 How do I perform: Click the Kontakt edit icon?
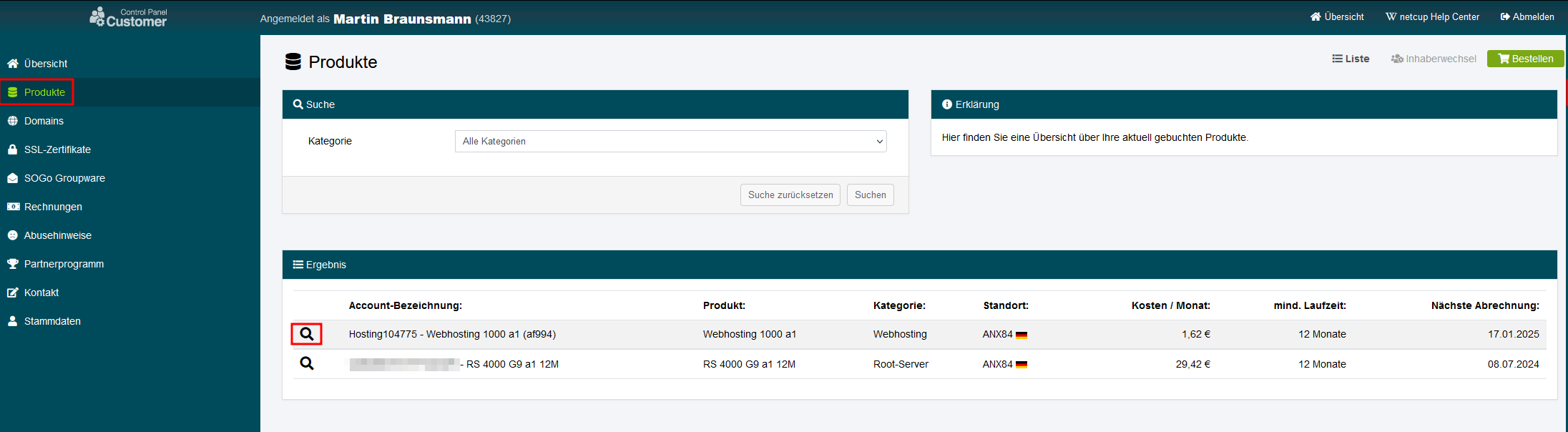point(13,293)
